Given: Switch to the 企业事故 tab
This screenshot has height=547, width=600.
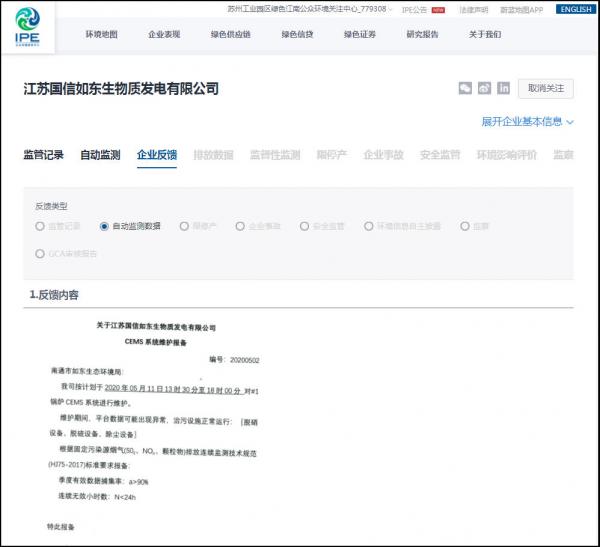Looking at the screenshot, I should pos(383,155).
